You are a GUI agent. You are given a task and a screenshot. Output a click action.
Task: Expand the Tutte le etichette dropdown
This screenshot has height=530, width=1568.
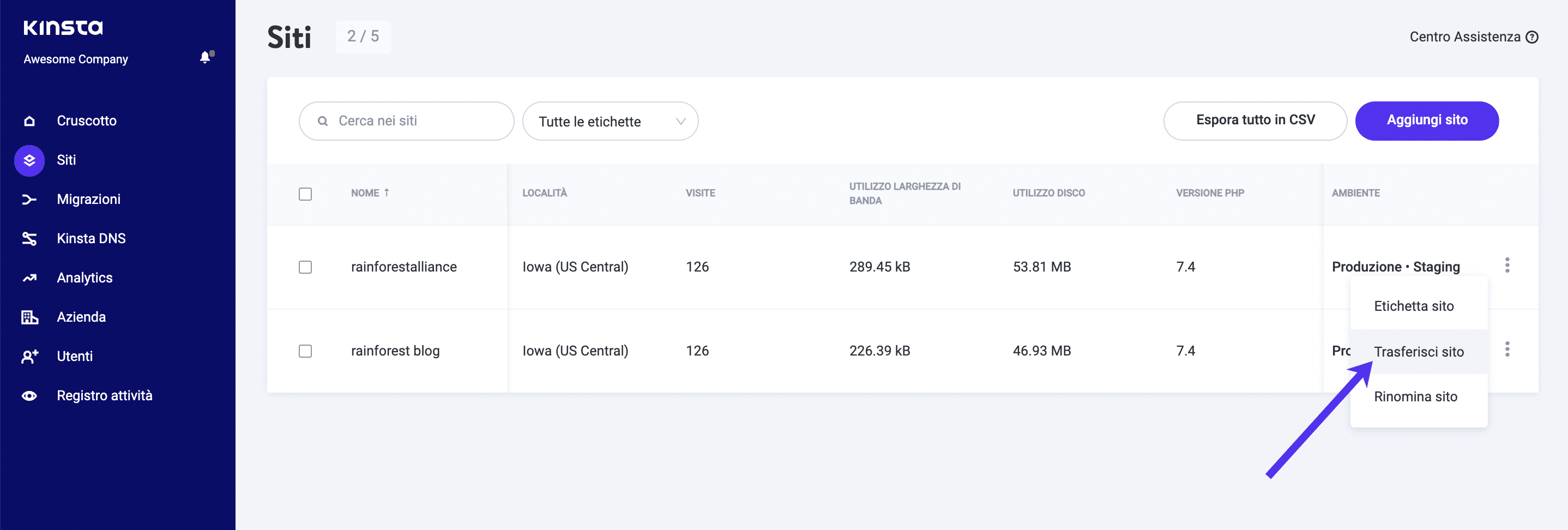point(610,121)
